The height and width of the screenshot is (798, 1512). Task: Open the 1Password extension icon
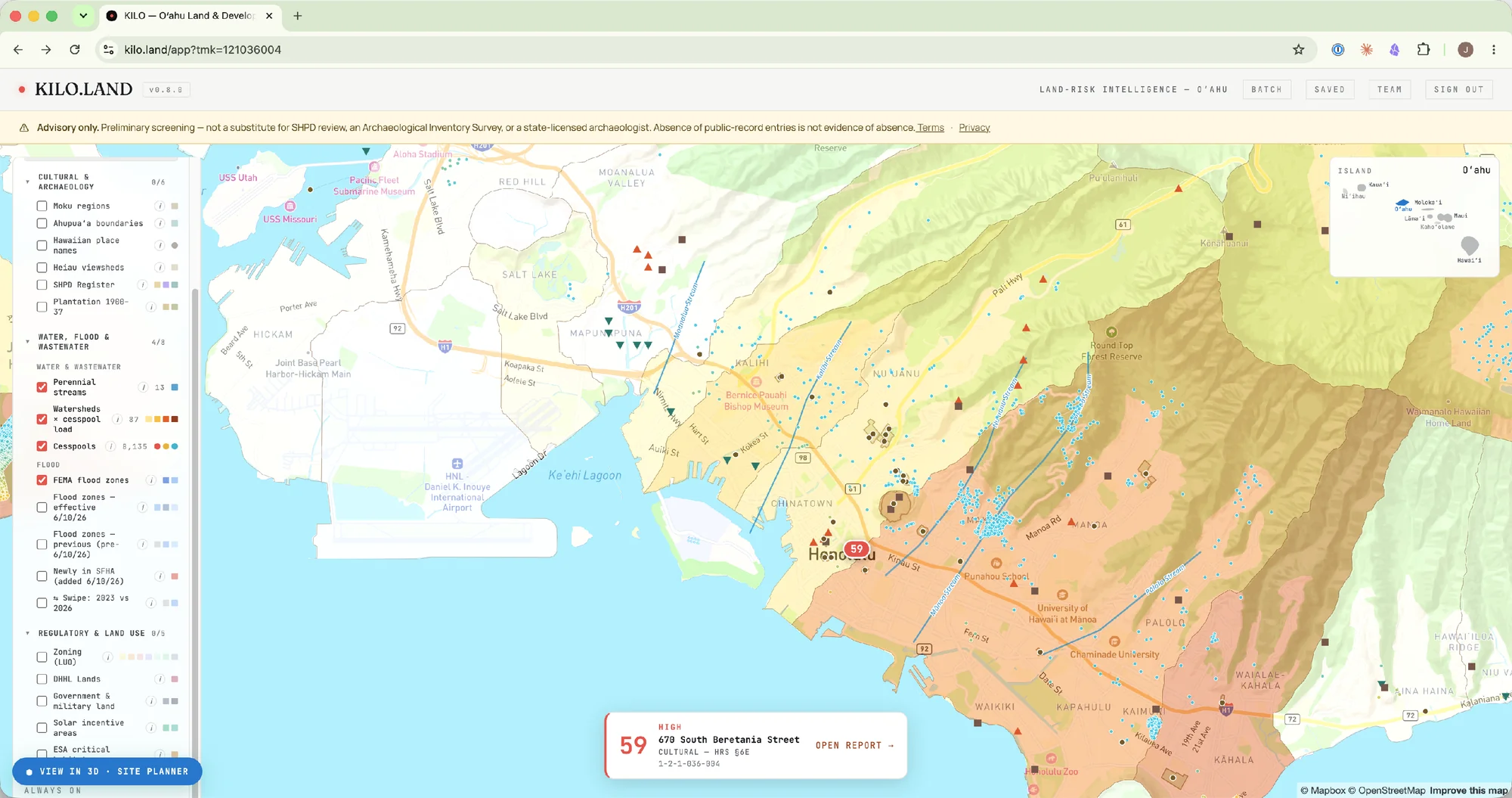click(x=1338, y=50)
